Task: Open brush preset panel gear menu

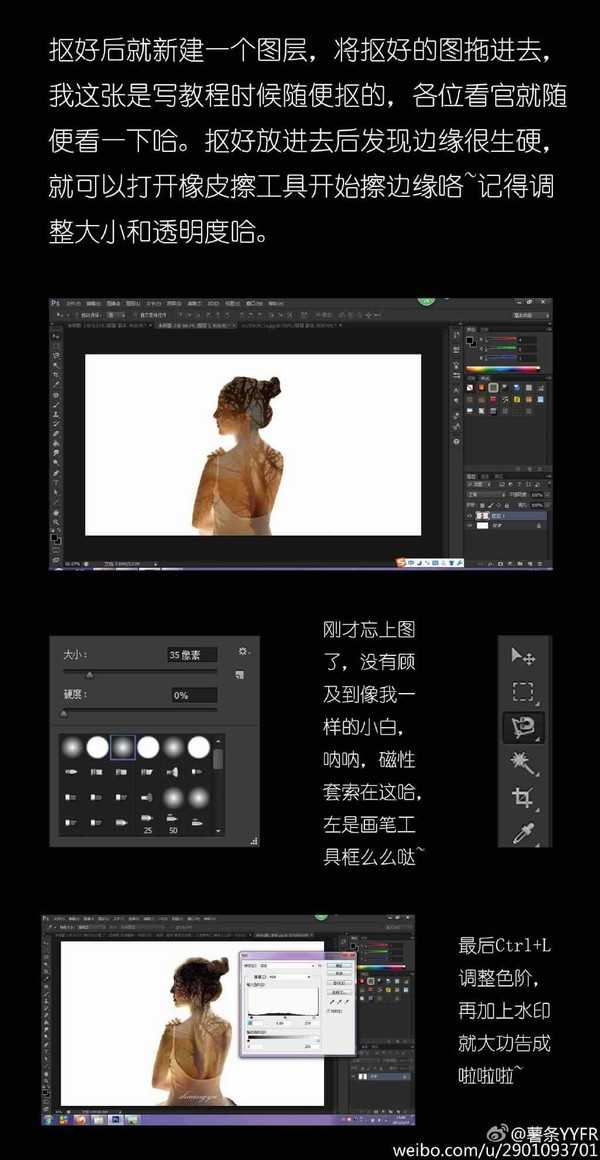Action: click(241, 651)
